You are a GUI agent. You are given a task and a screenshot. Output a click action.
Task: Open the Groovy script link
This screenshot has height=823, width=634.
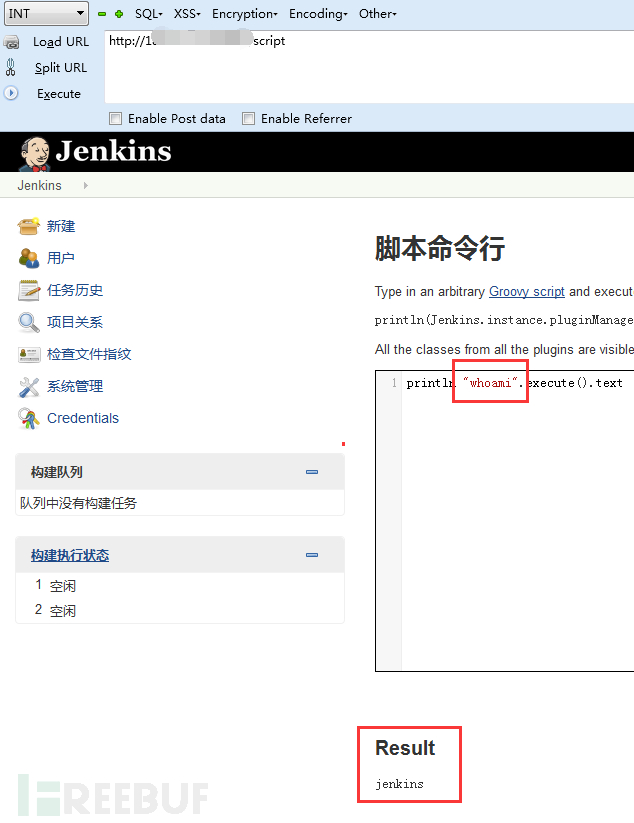526,291
